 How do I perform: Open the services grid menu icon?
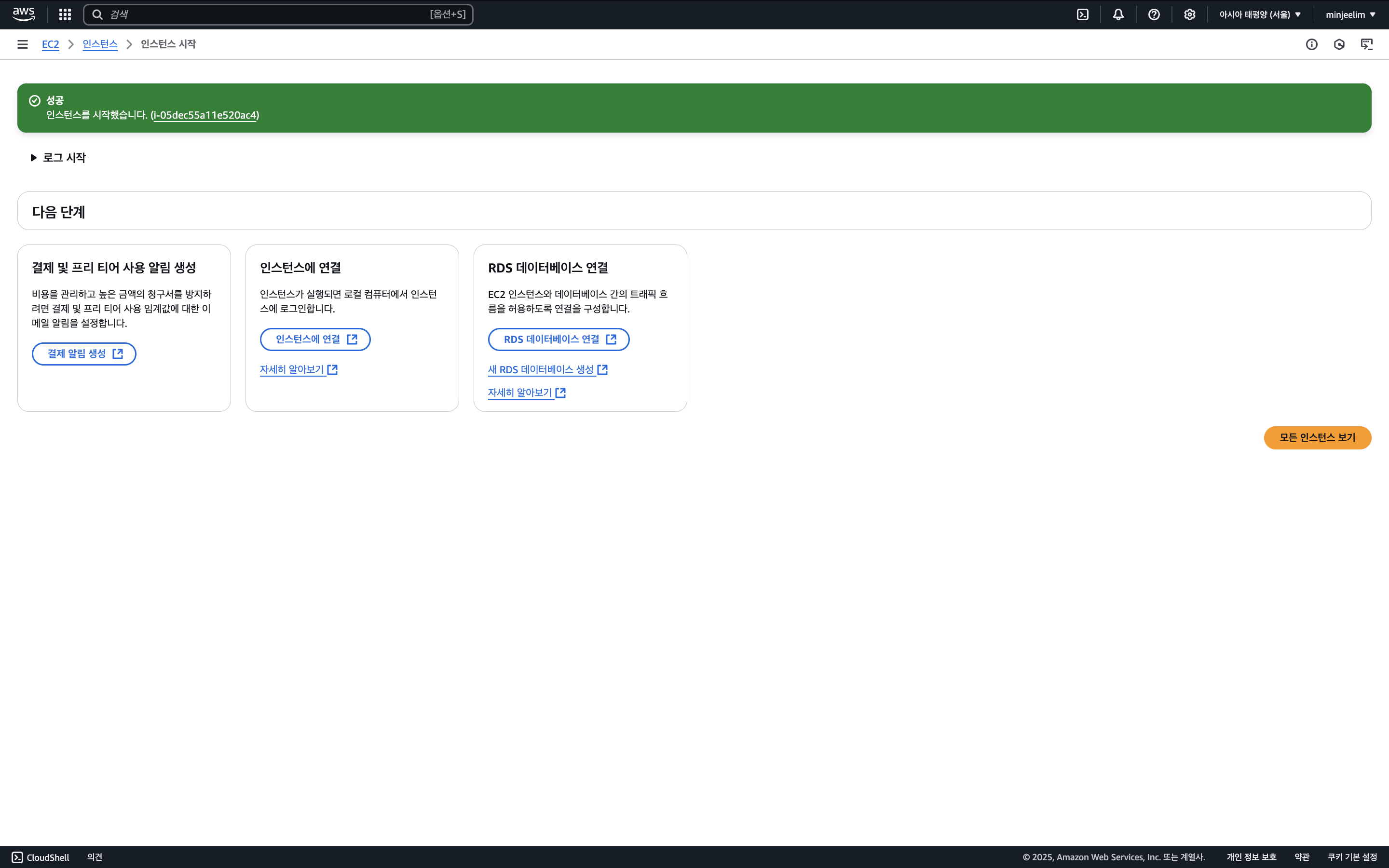[x=65, y=14]
